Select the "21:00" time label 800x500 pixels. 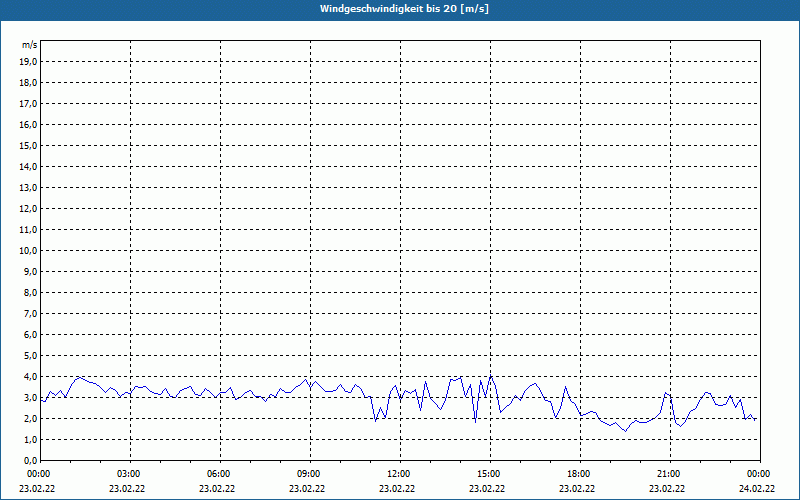tap(669, 474)
